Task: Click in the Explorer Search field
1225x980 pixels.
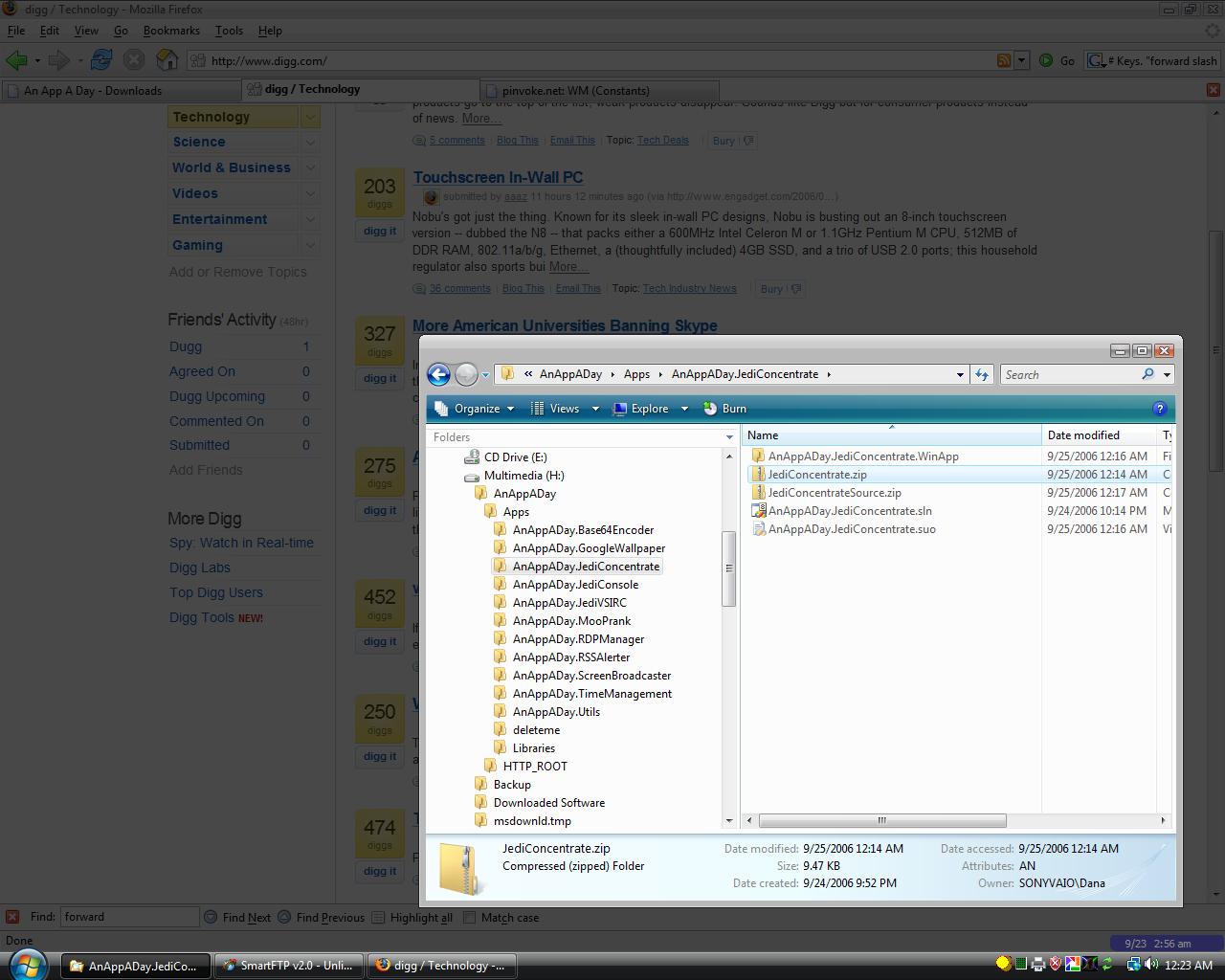Action: 1070,375
